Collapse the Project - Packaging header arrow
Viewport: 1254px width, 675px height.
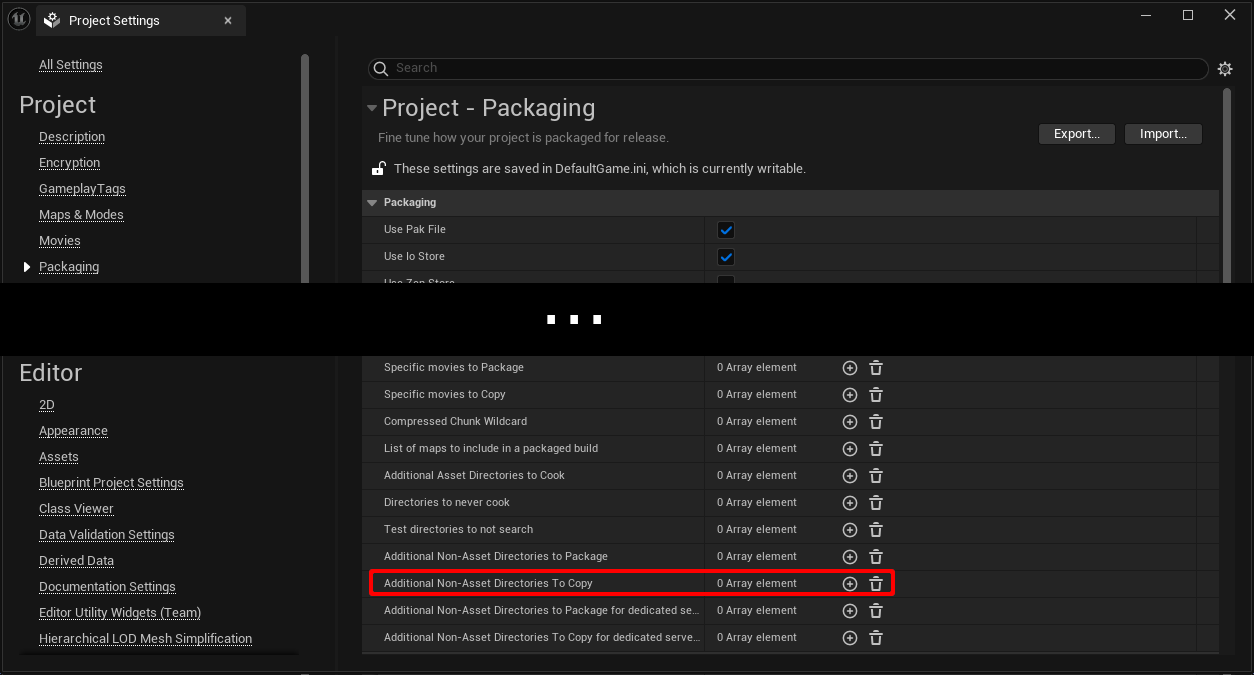pyautogui.click(x=372, y=108)
